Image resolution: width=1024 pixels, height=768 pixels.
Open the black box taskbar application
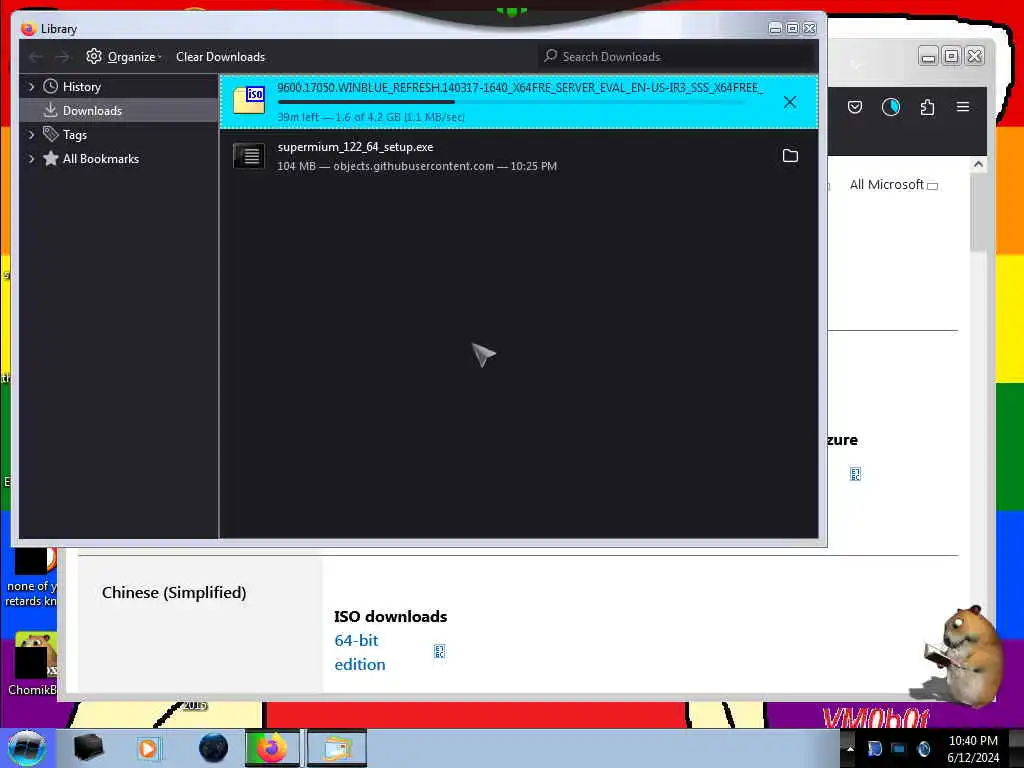click(88, 748)
